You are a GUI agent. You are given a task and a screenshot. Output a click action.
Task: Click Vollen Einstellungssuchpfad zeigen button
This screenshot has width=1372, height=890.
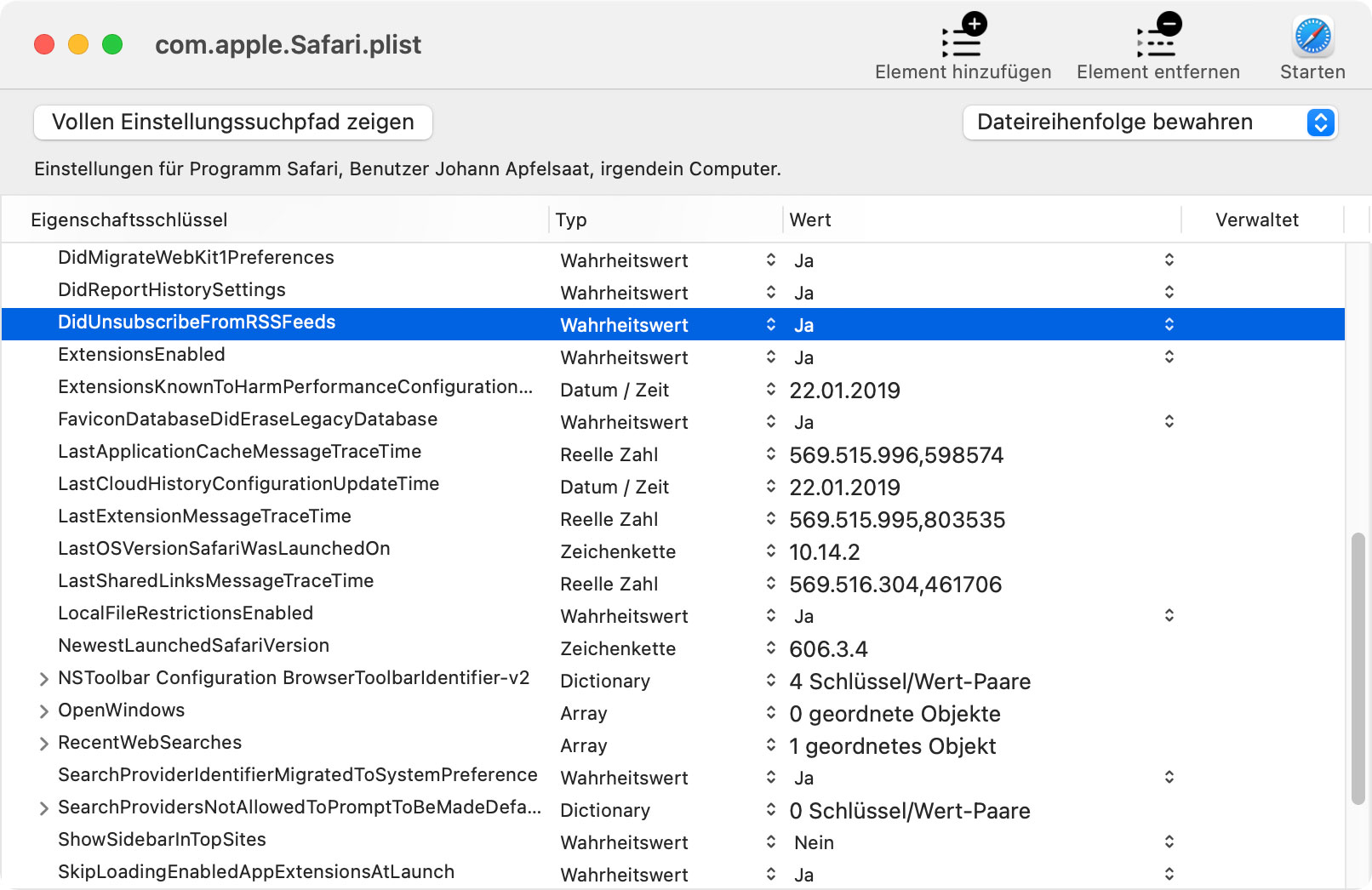(233, 122)
